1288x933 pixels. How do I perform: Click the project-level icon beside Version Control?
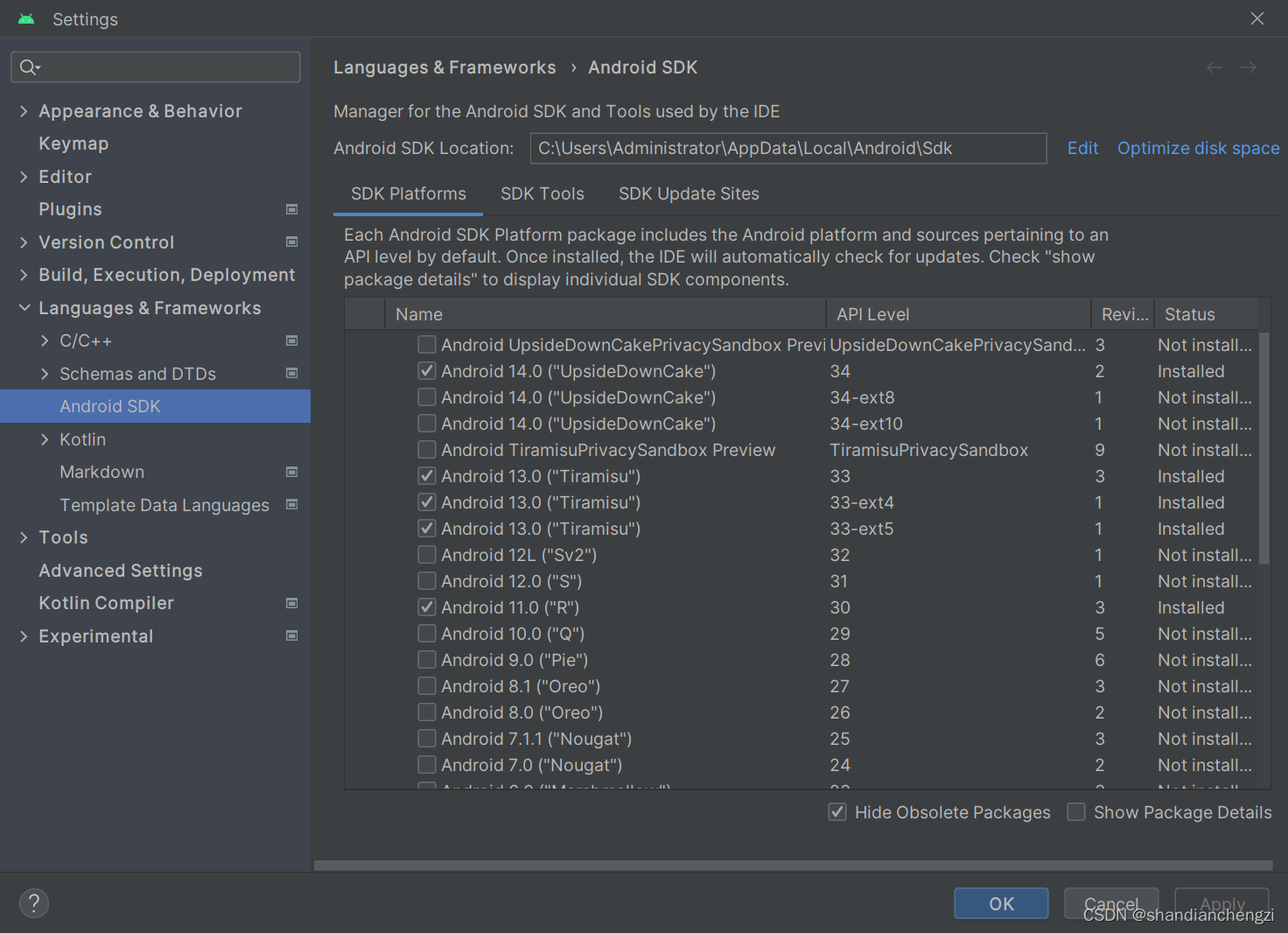[x=292, y=242]
